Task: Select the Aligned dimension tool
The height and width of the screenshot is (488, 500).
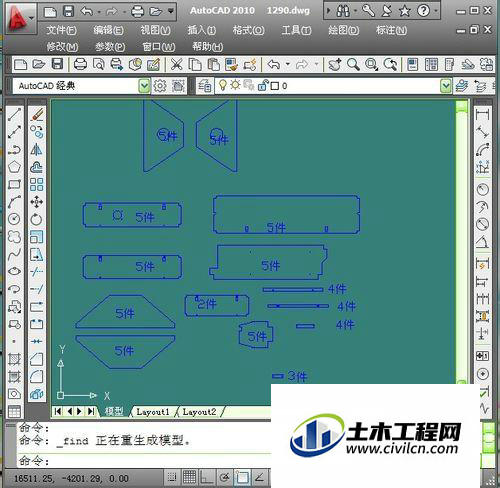Action: [x=482, y=132]
